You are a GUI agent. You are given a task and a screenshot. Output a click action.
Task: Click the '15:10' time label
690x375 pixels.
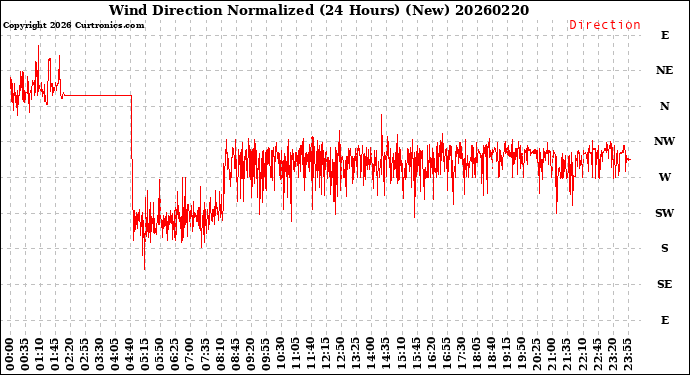(x=401, y=355)
